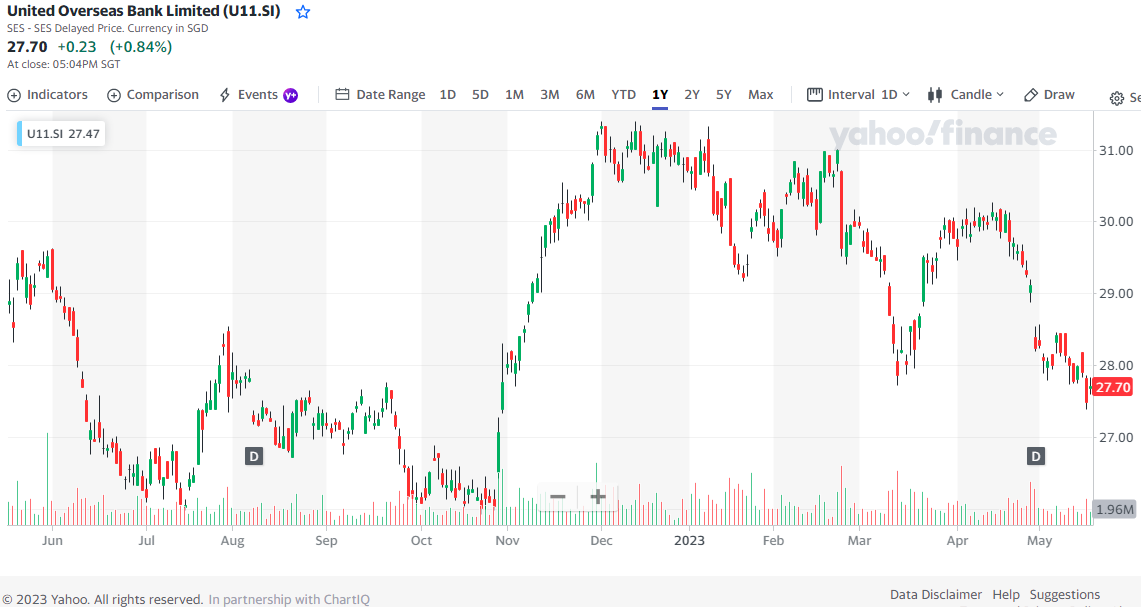Click the 29.00 price axis label
Image resolution: width=1141 pixels, height=607 pixels.
click(x=1116, y=293)
